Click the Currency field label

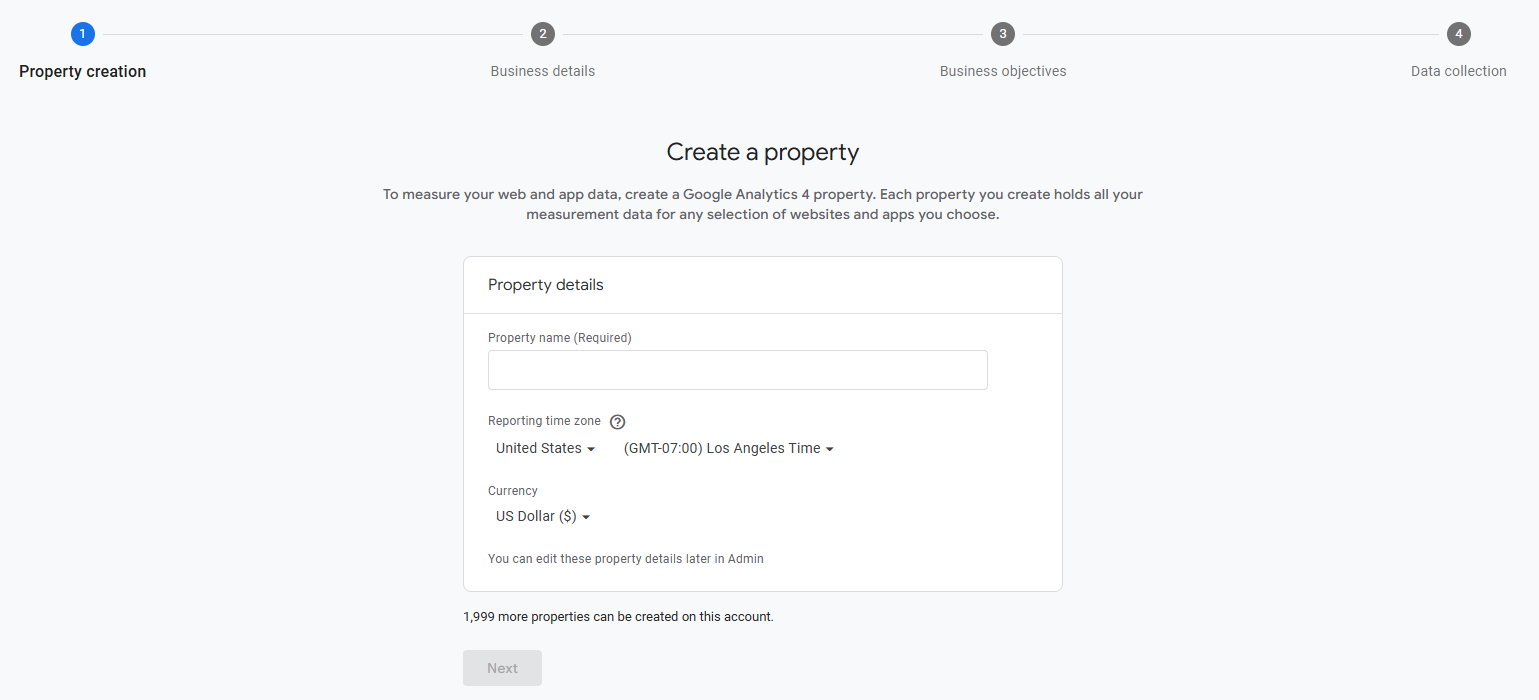(513, 491)
